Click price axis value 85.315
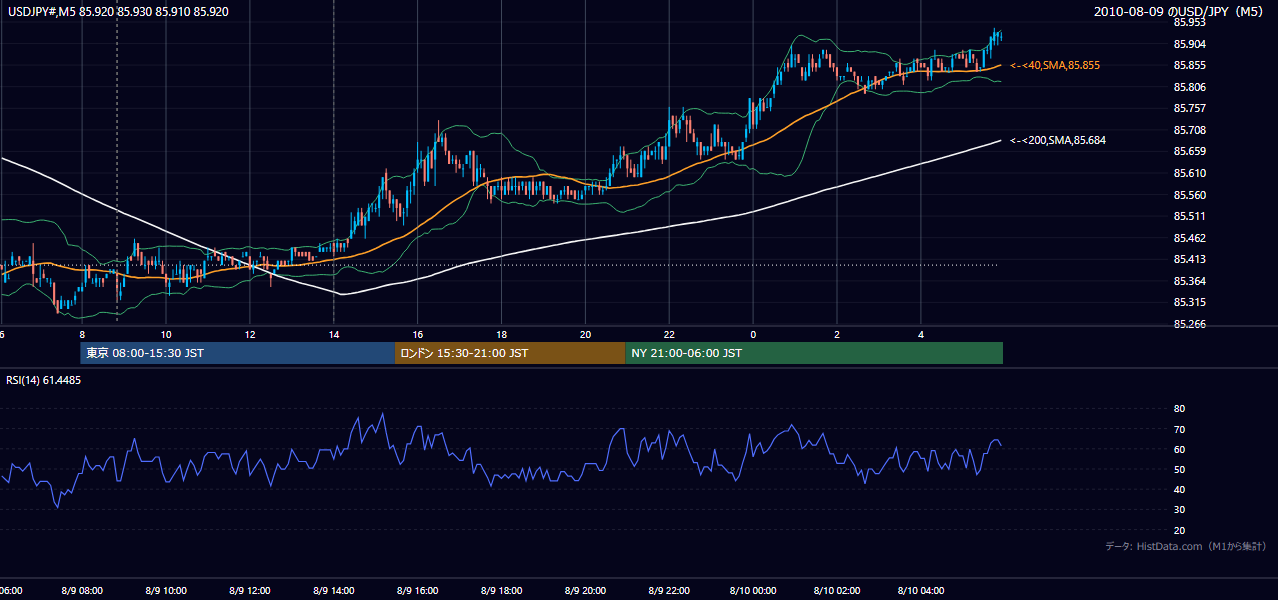The image size is (1278, 600). [x=1189, y=302]
